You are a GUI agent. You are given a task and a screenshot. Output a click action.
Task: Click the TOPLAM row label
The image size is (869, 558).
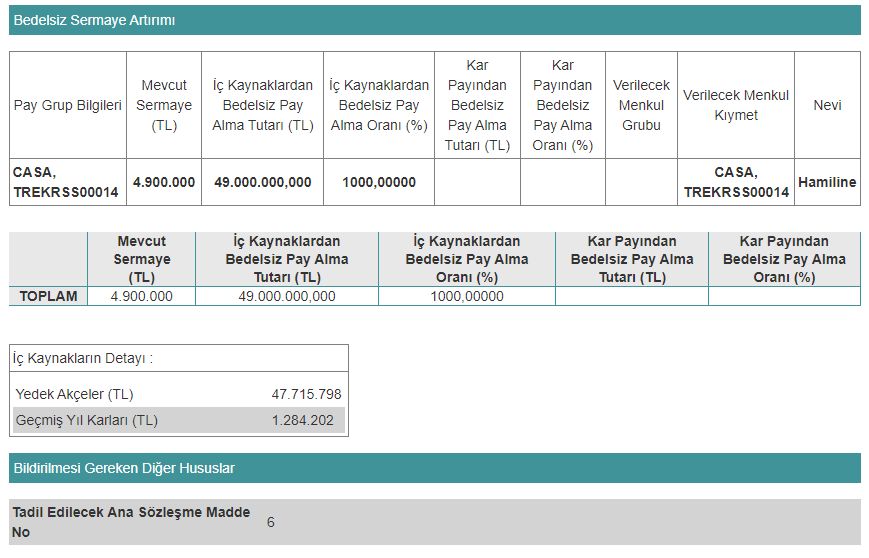48,296
